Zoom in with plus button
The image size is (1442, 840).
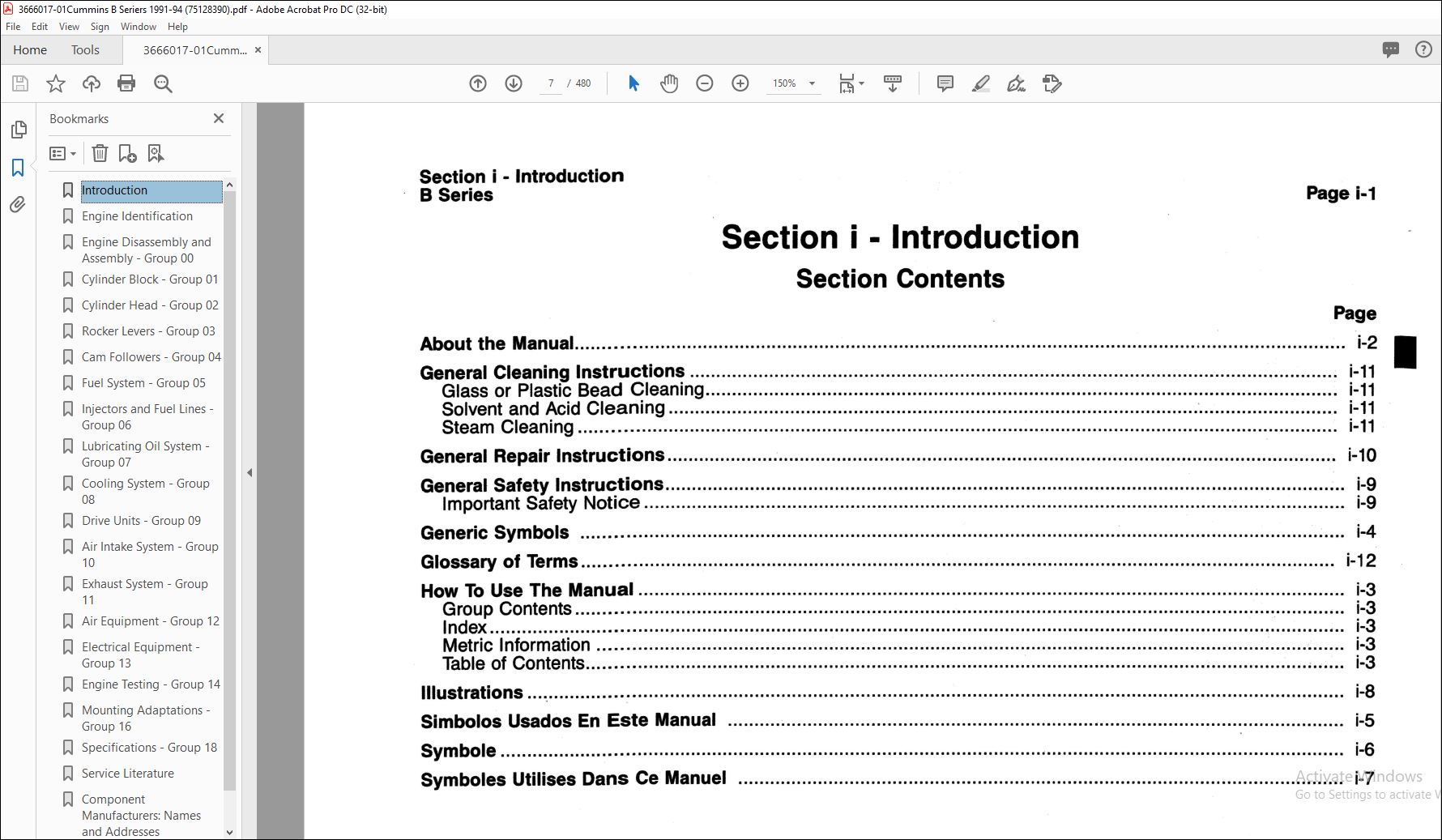[x=740, y=83]
